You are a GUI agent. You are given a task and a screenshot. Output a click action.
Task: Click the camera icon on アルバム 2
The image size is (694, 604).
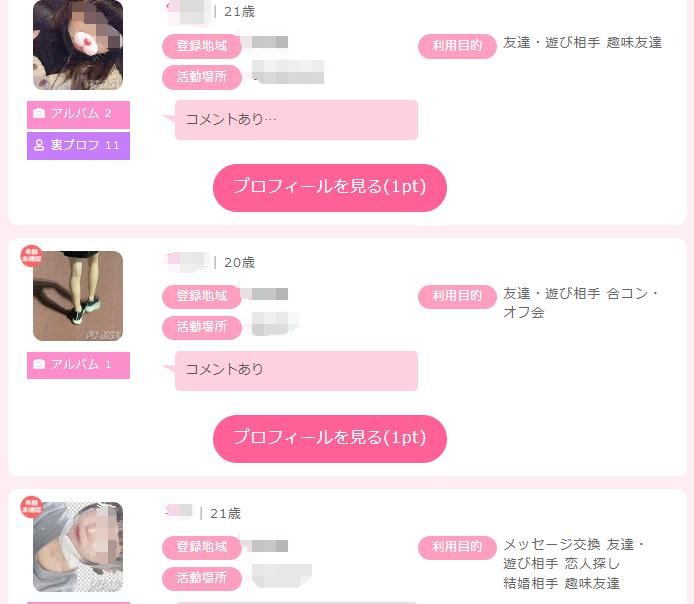[x=39, y=113]
